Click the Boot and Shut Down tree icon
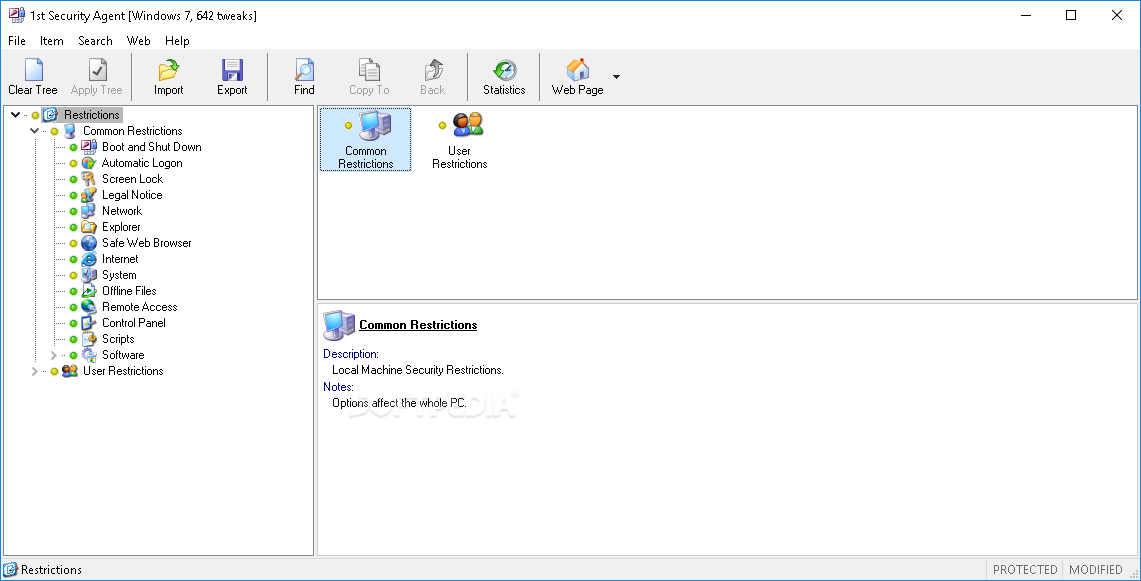1141x581 pixels. 89,147
